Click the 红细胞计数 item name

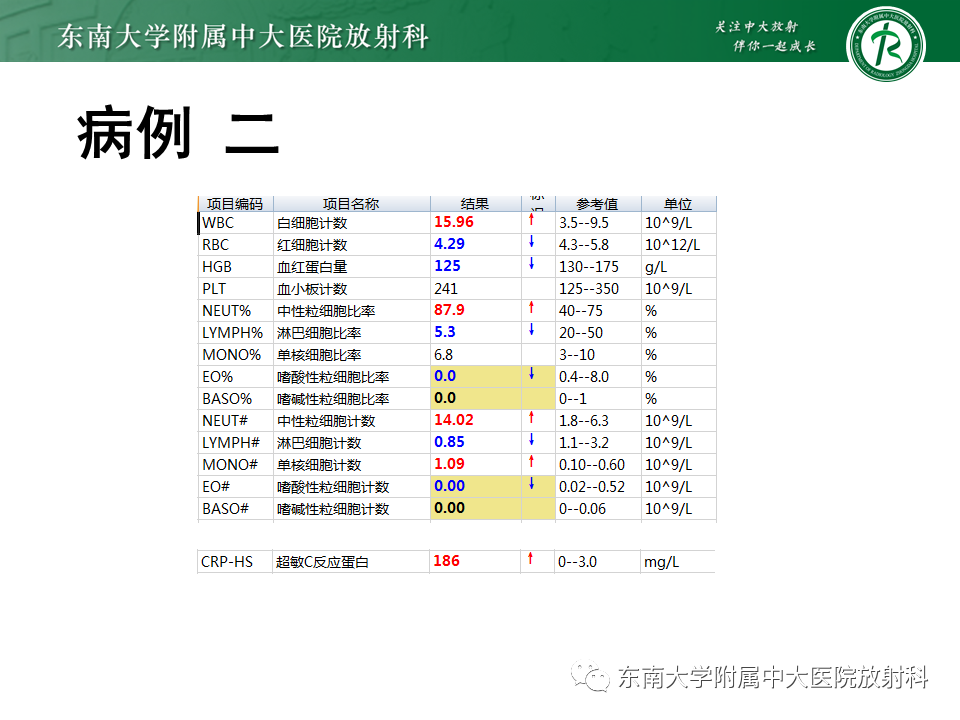point(312,246)
